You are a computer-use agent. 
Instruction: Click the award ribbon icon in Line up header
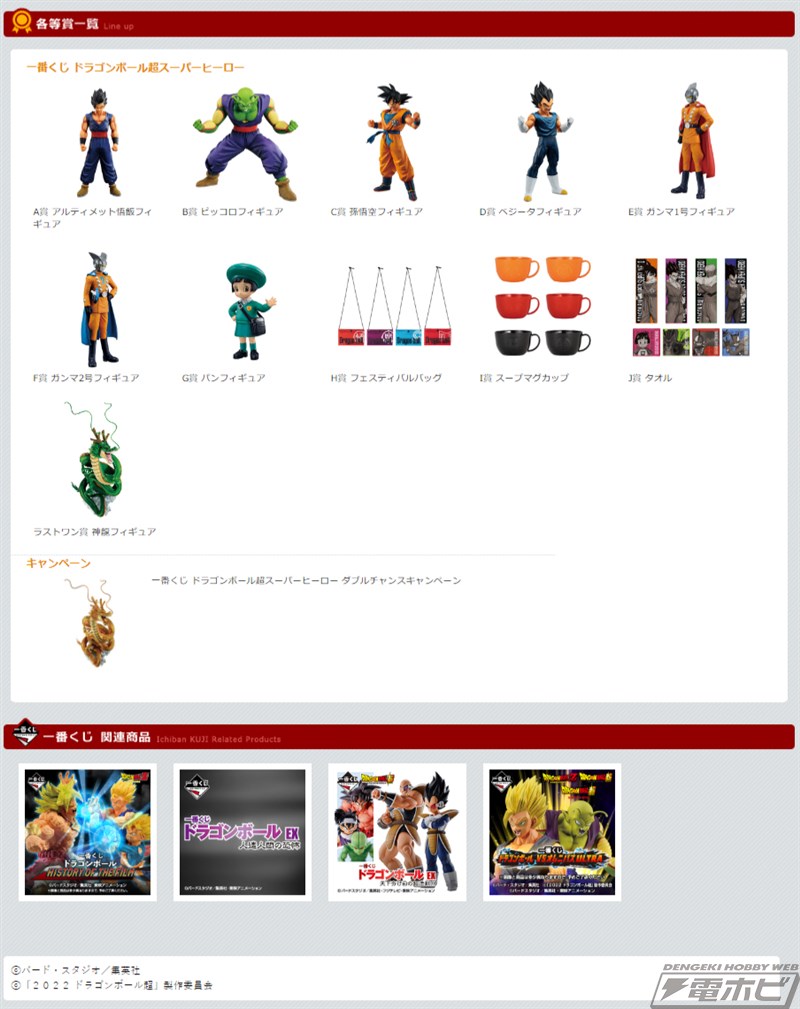pos(21,22)
